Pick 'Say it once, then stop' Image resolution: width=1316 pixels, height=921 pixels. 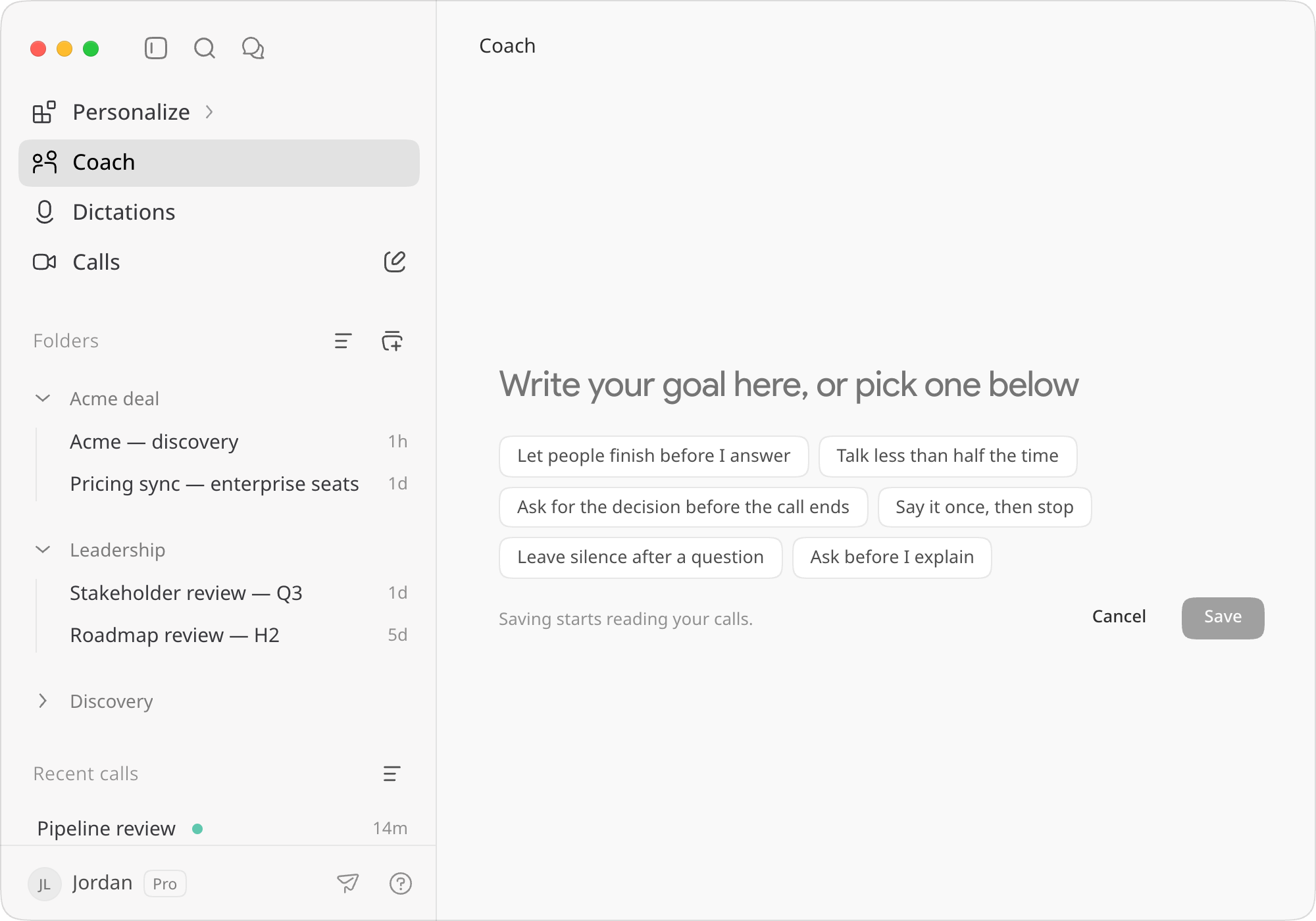point(984,507)
